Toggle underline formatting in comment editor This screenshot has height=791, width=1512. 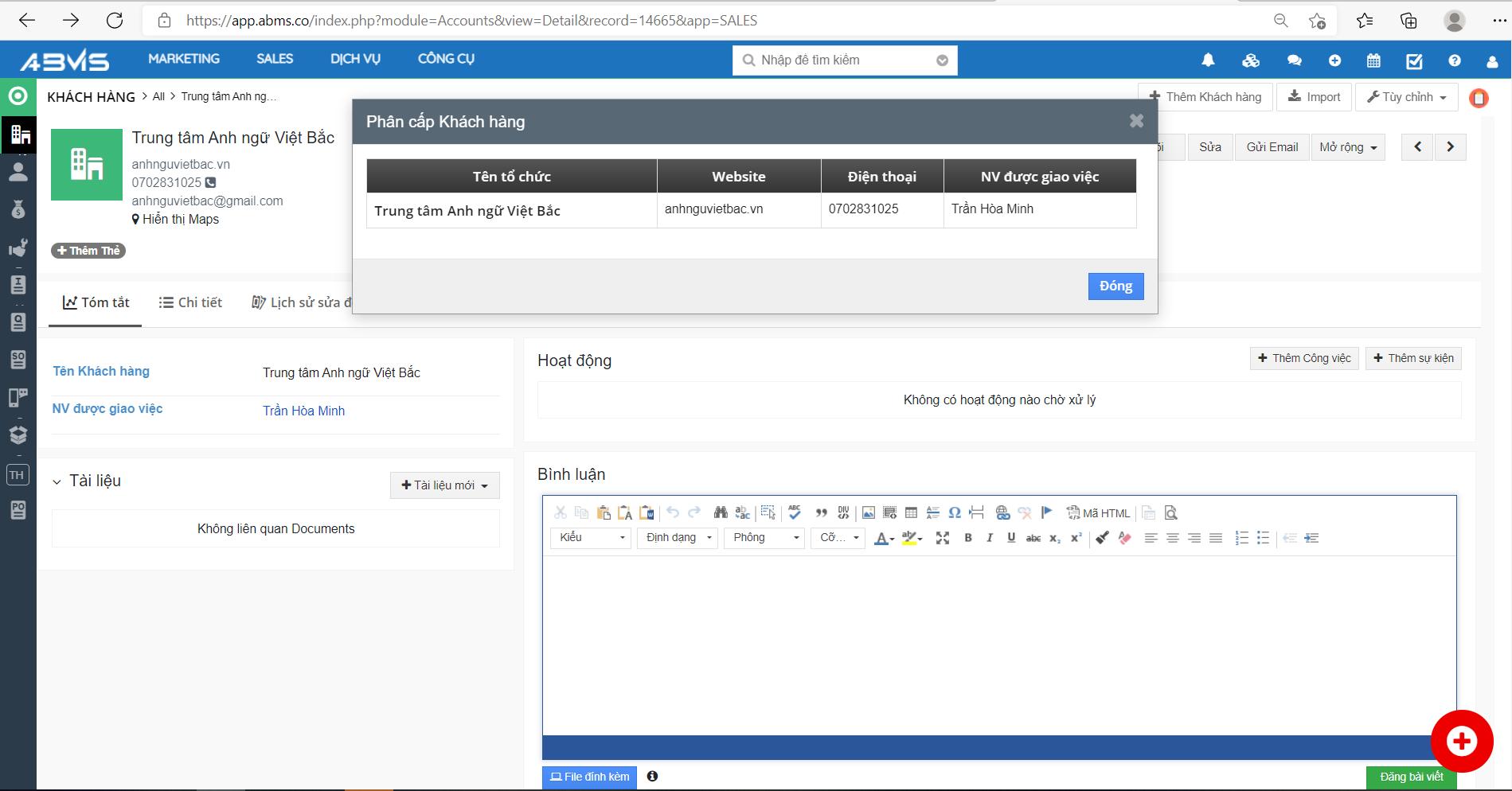pyautogui.click(x=1011, y=538)
